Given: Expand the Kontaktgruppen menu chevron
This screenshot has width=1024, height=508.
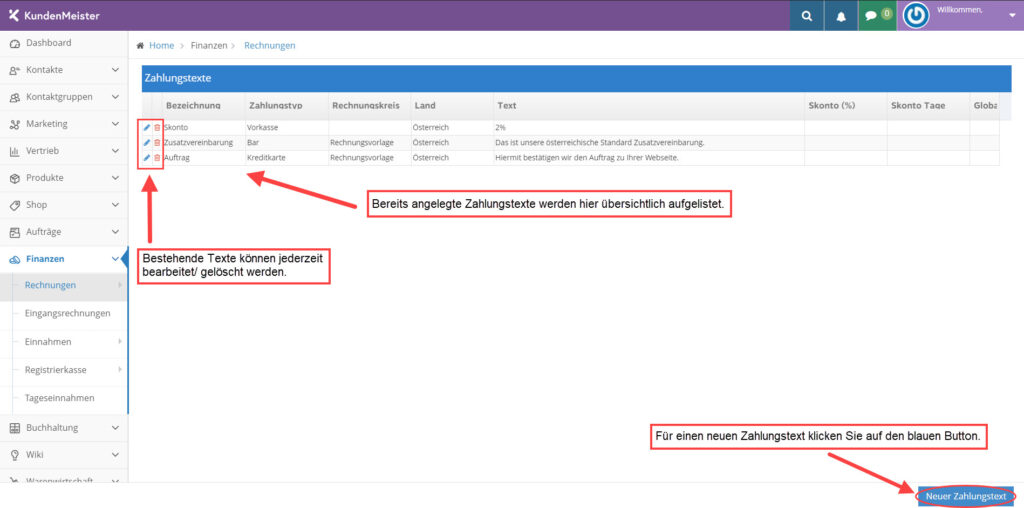Looking at the screenshot, I should pos(116,97).
